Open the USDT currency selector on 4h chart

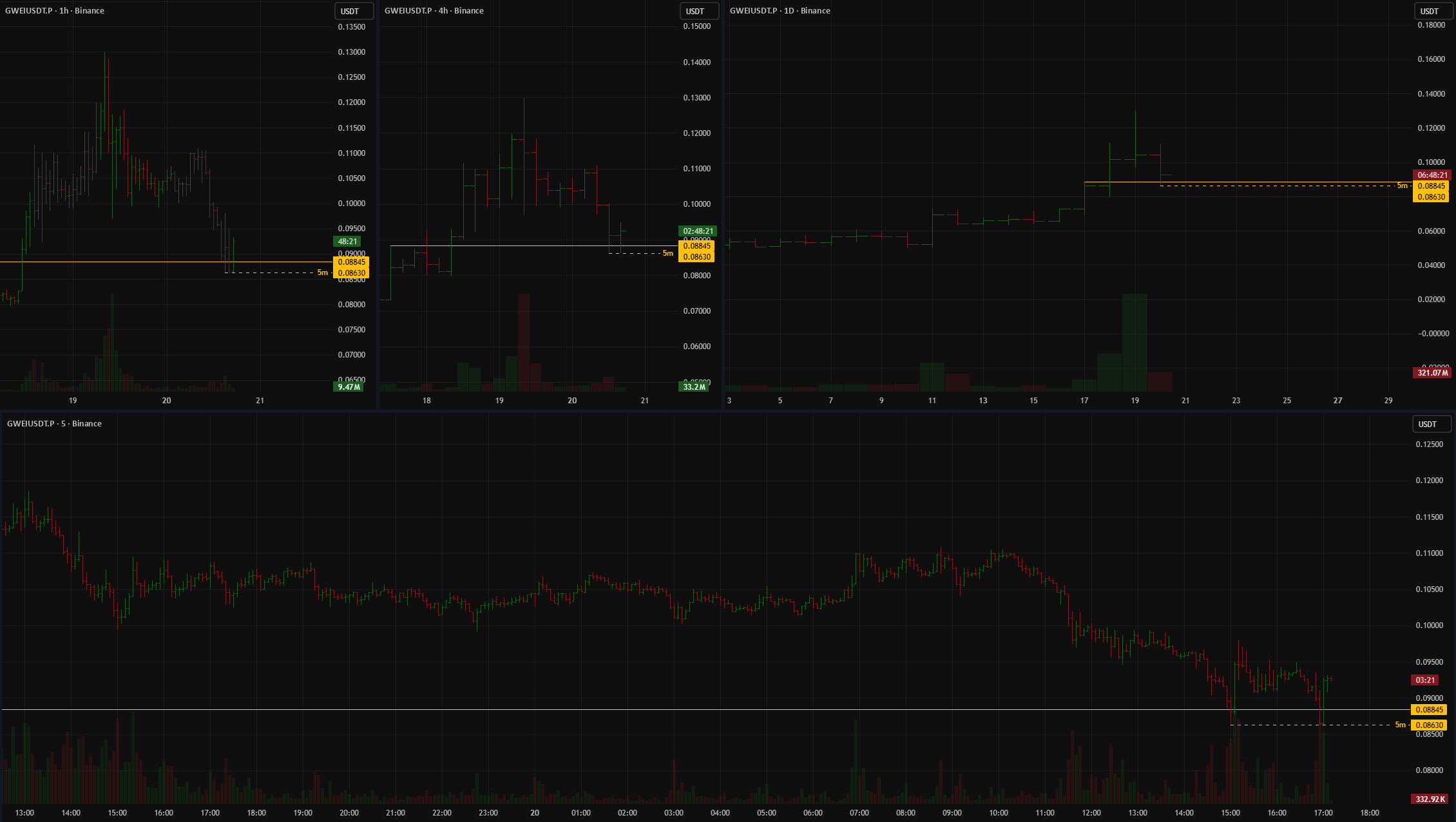pos(698,11)
